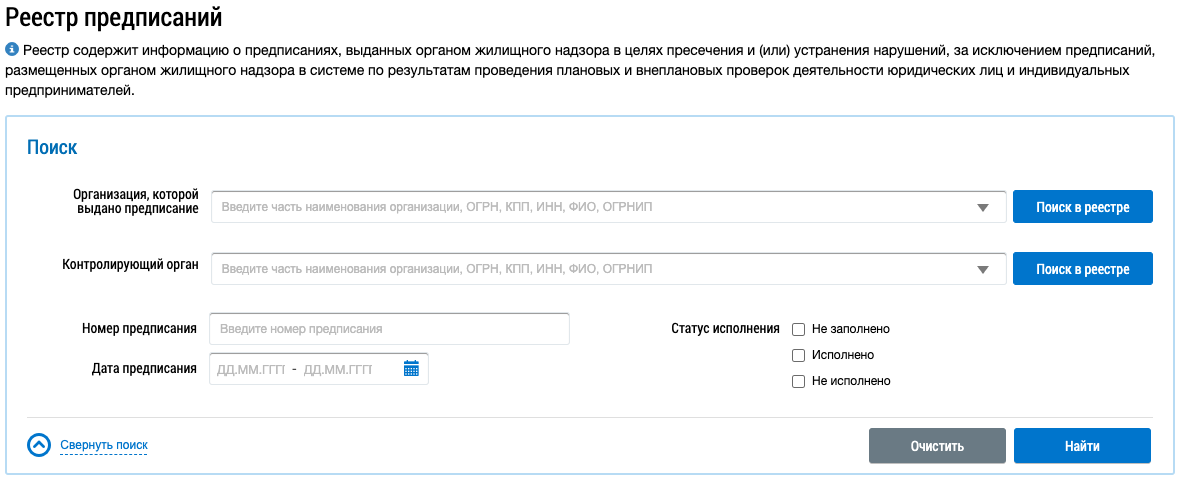Select the 'Номер предписания' input box
The image size is (1180, 482).
coord(389,329)
